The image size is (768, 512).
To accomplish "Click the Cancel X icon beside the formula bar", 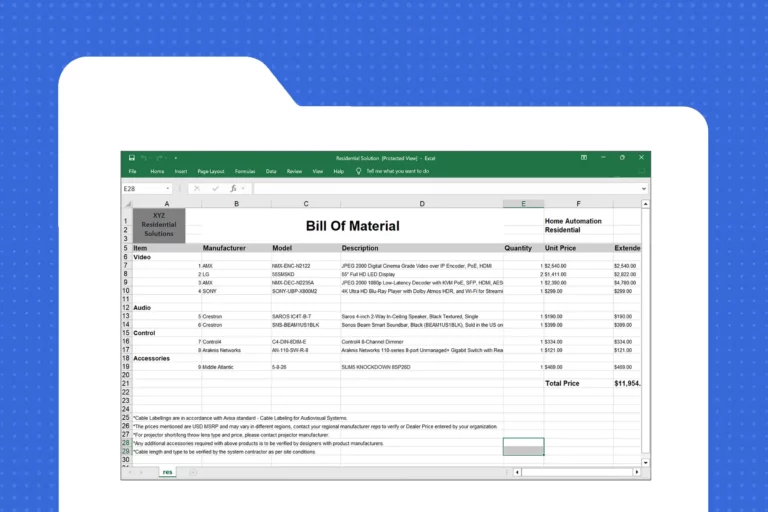I will (x=198, y=188).
